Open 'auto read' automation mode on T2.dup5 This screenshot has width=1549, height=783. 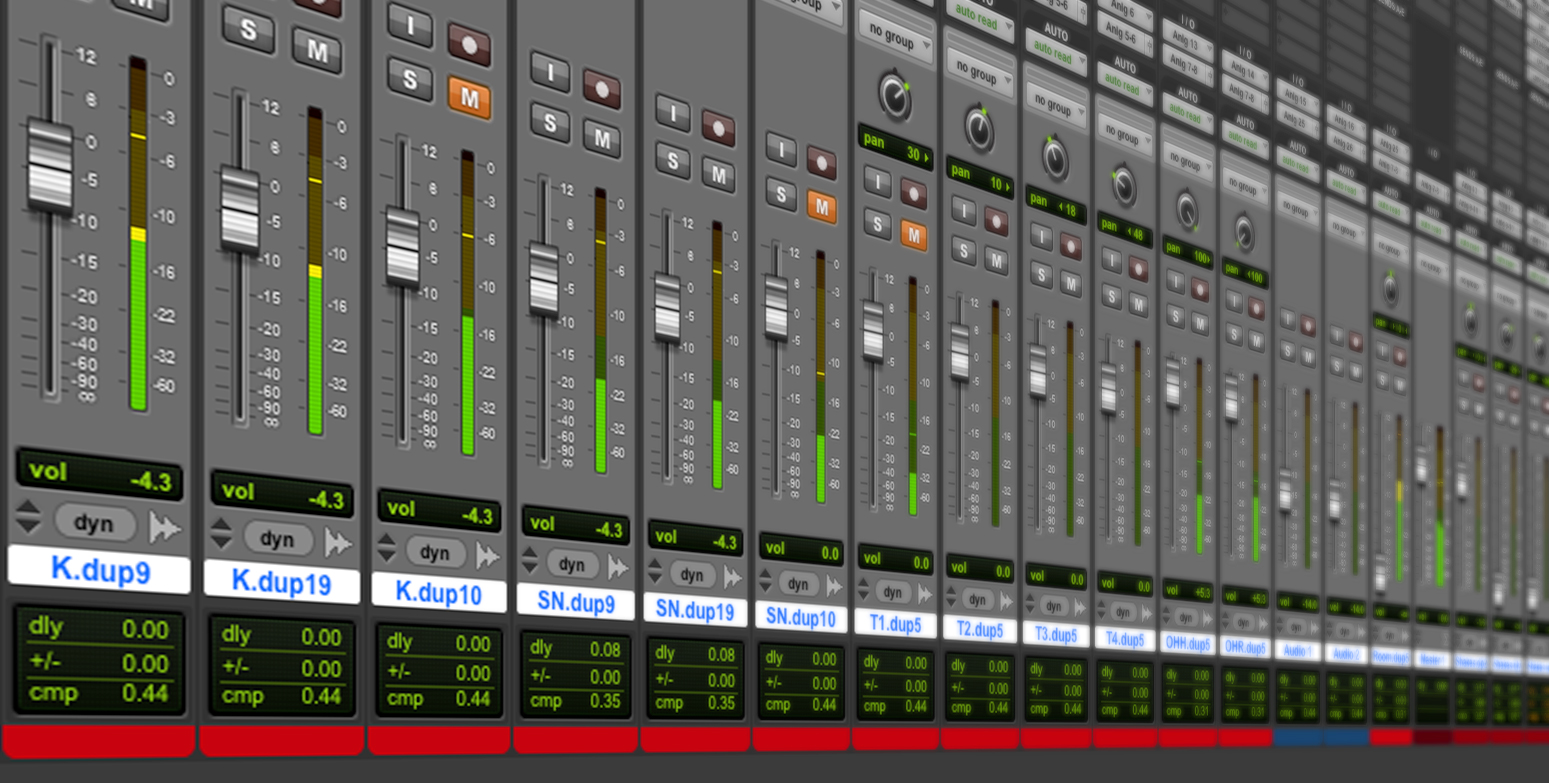pyautogui.click(x=979, y=16)
